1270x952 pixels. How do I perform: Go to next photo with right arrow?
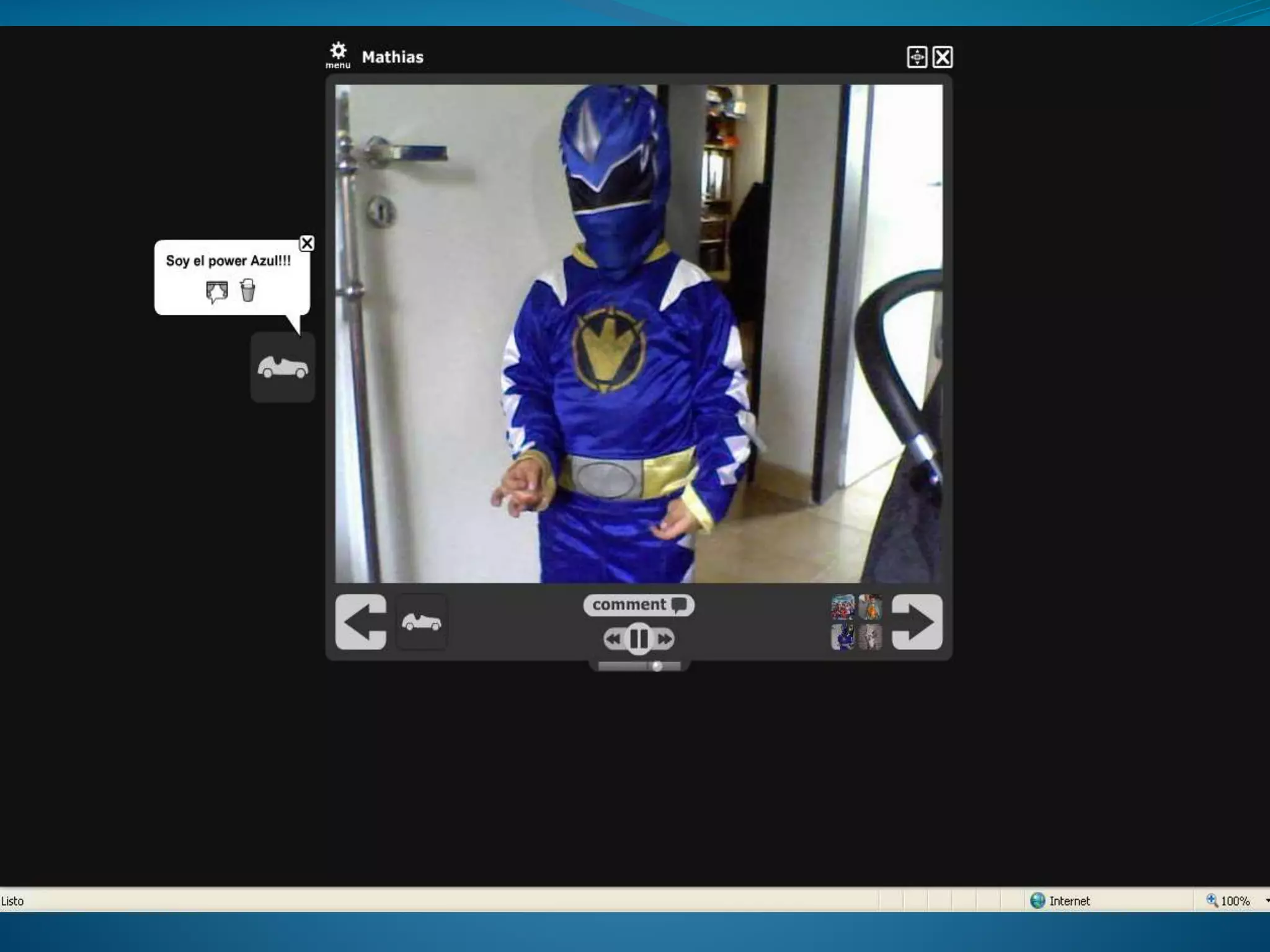(x=917, y=622)
